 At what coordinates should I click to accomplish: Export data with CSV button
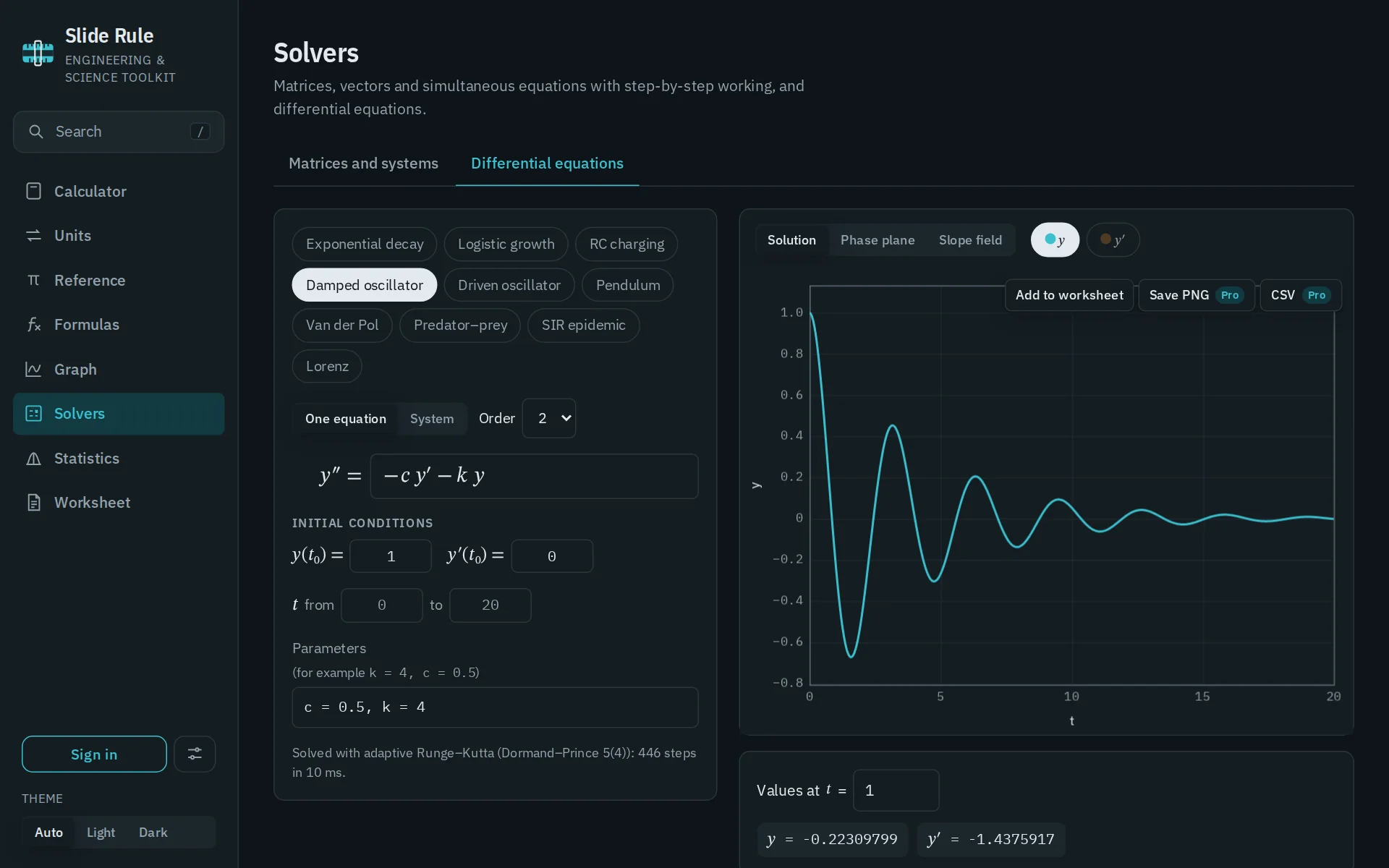click(x=1301, y=295)
